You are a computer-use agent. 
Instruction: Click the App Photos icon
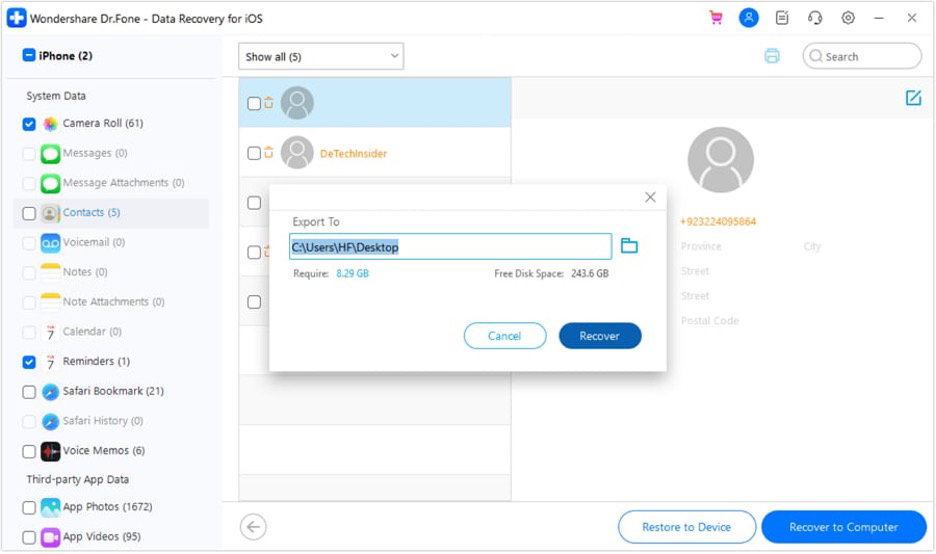(50, 507)
